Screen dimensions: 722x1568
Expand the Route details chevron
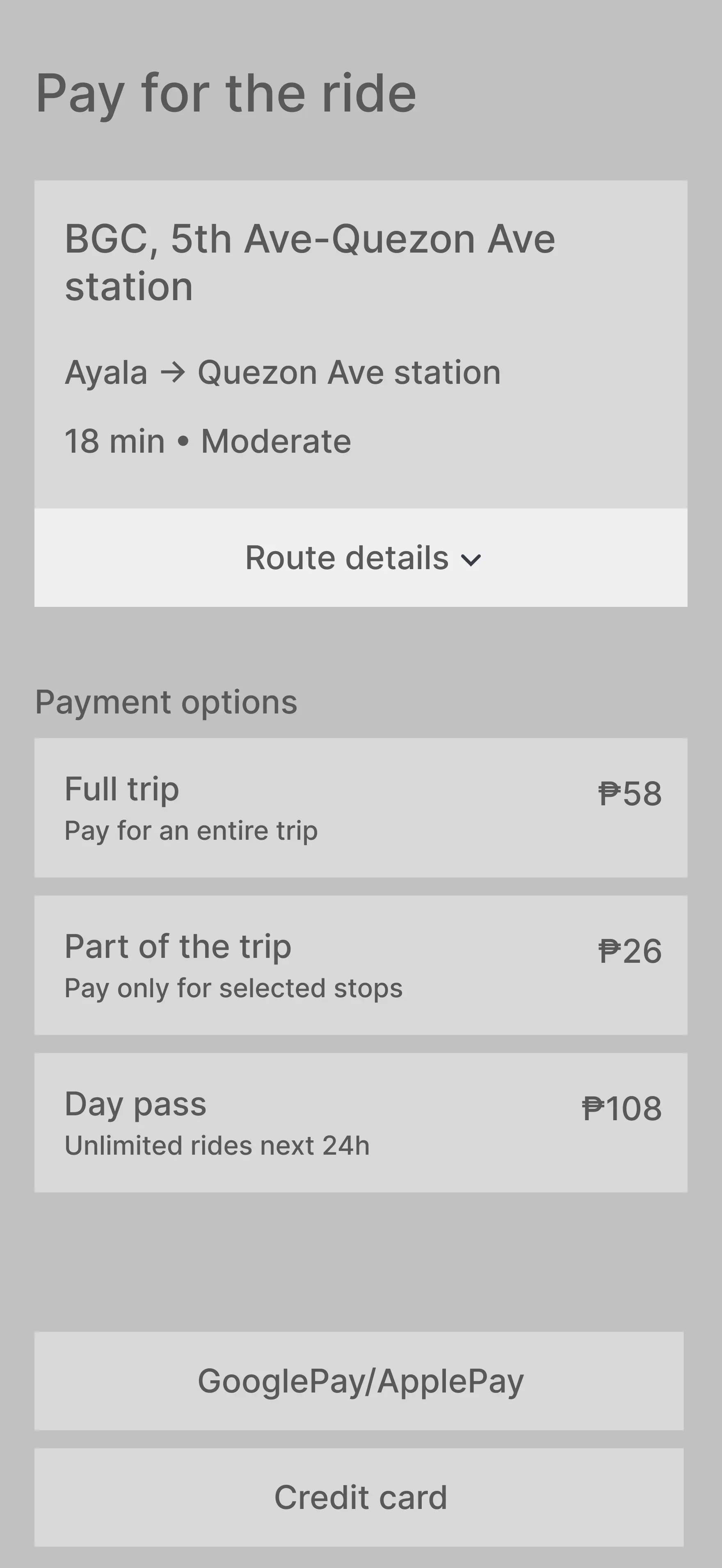471,560
